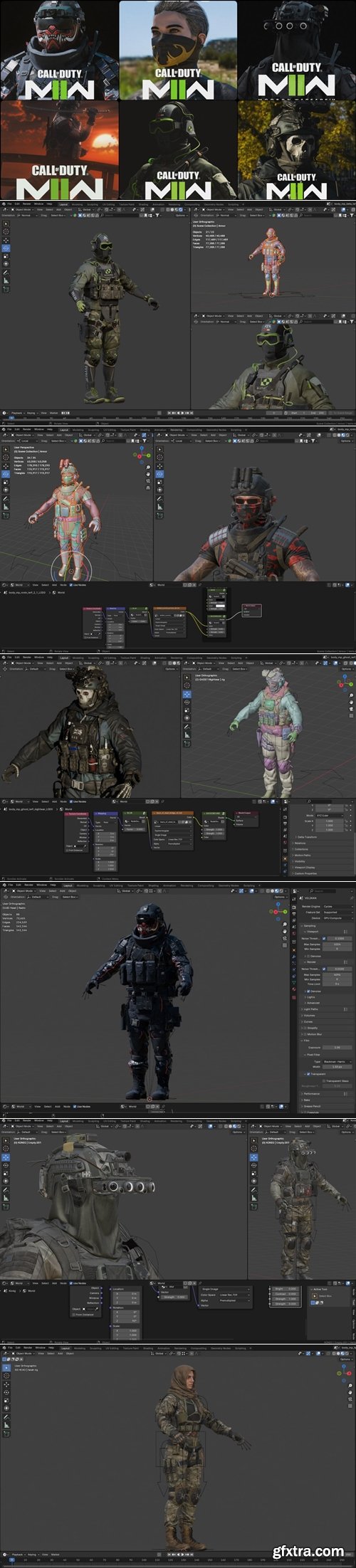The image size is (356, 1568).
Task: Open the sunset silhouette MWII thumbnail
Action: click(59, 149)
